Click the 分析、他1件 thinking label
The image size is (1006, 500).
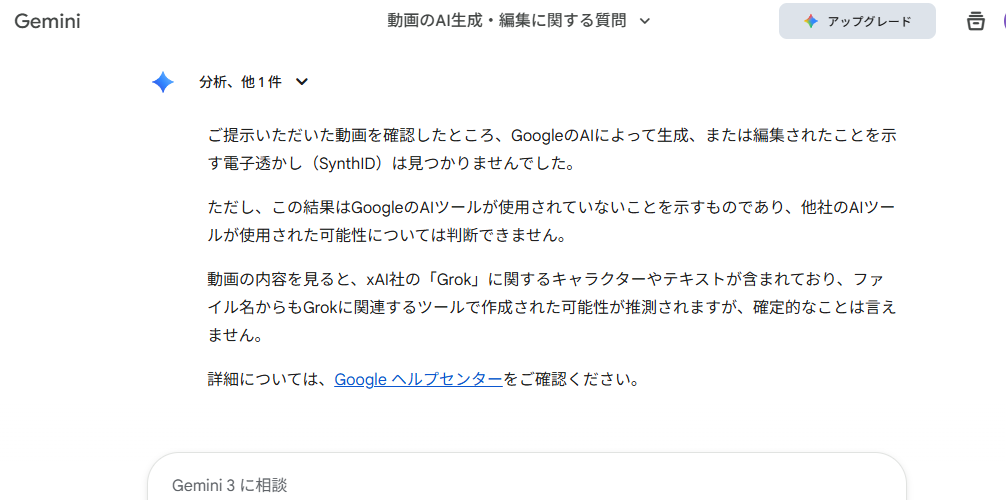click(x=240, y=82)
